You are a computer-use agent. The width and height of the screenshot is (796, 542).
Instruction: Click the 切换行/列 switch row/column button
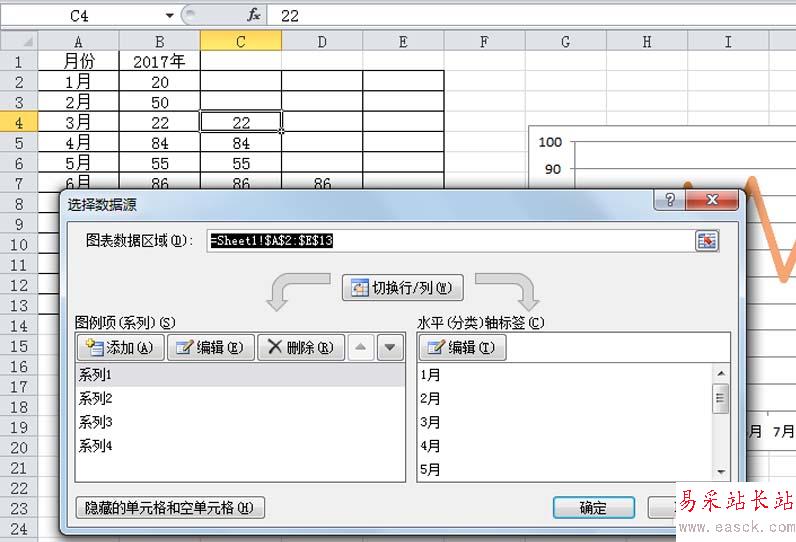(x=403, y=288)
